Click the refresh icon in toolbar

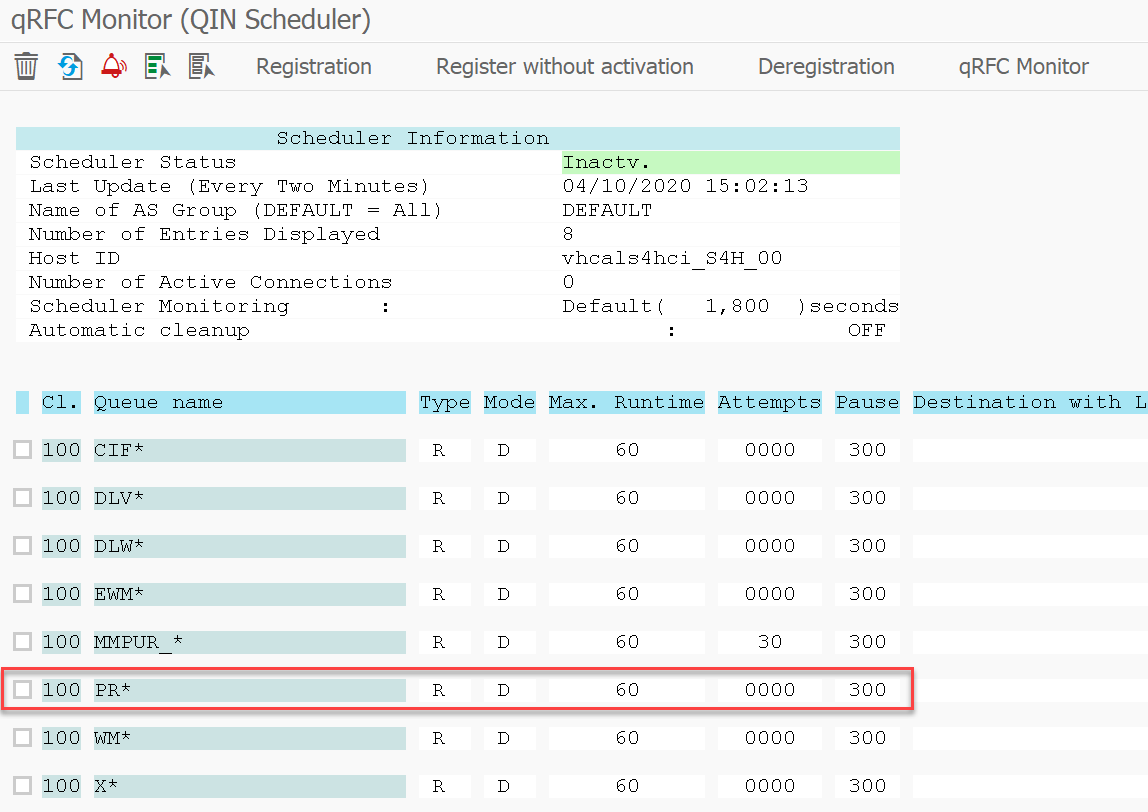[70, 67]
